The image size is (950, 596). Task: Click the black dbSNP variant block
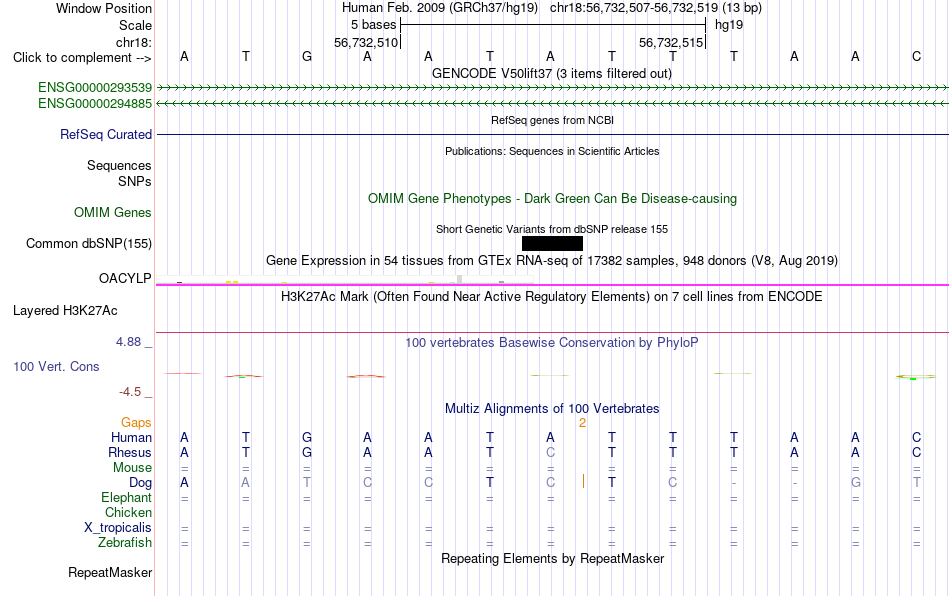point(552,243)
